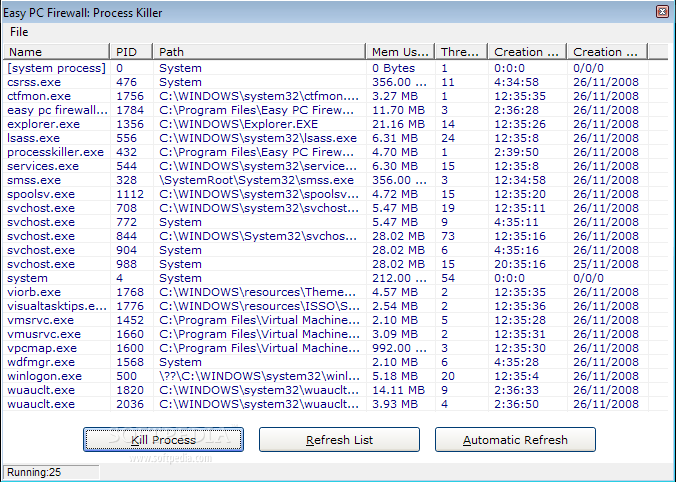Click creation date 25/11/2008
676x482 pixels.
(606, 264)
